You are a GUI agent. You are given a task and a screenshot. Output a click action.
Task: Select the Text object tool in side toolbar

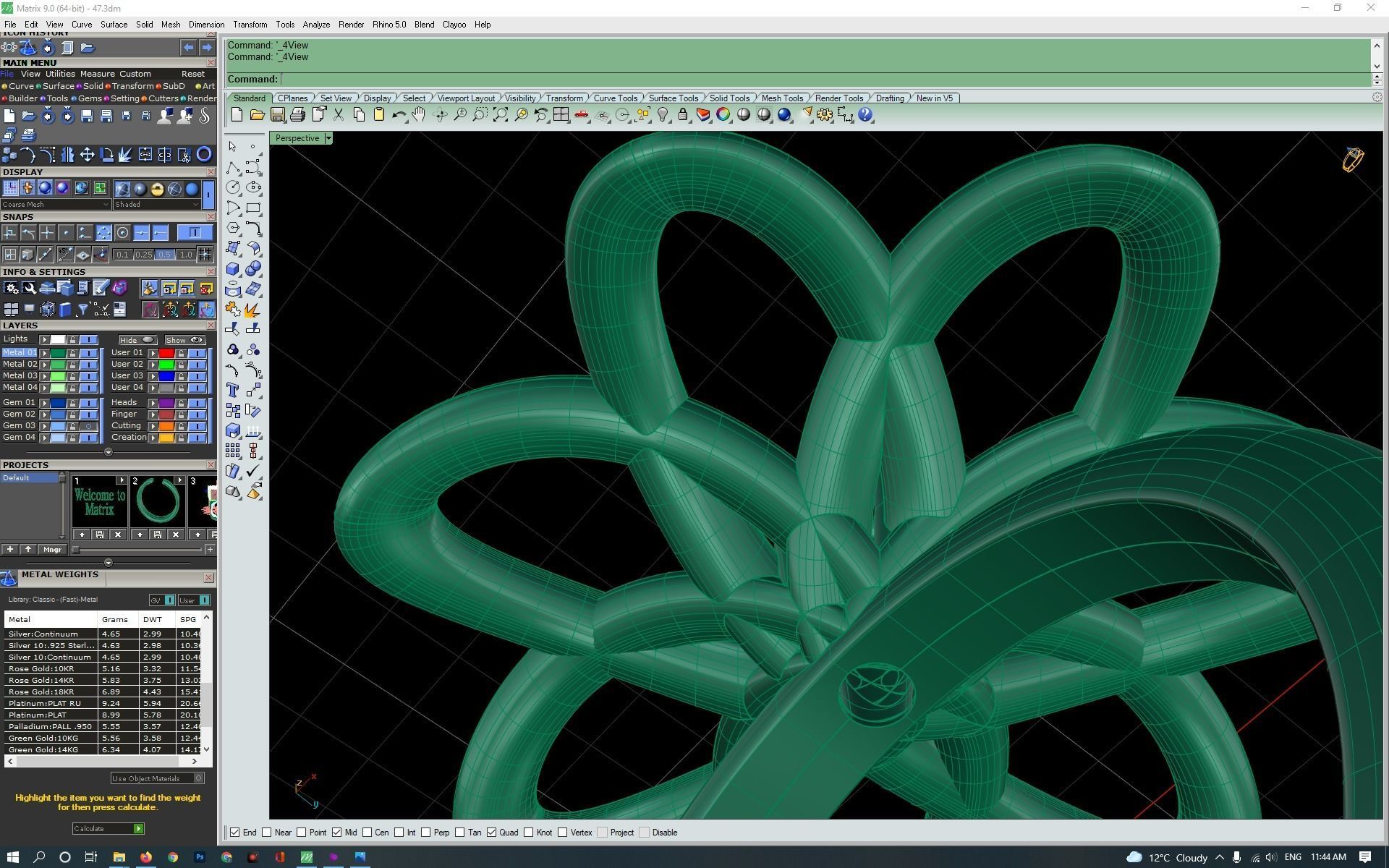(233, 391)
